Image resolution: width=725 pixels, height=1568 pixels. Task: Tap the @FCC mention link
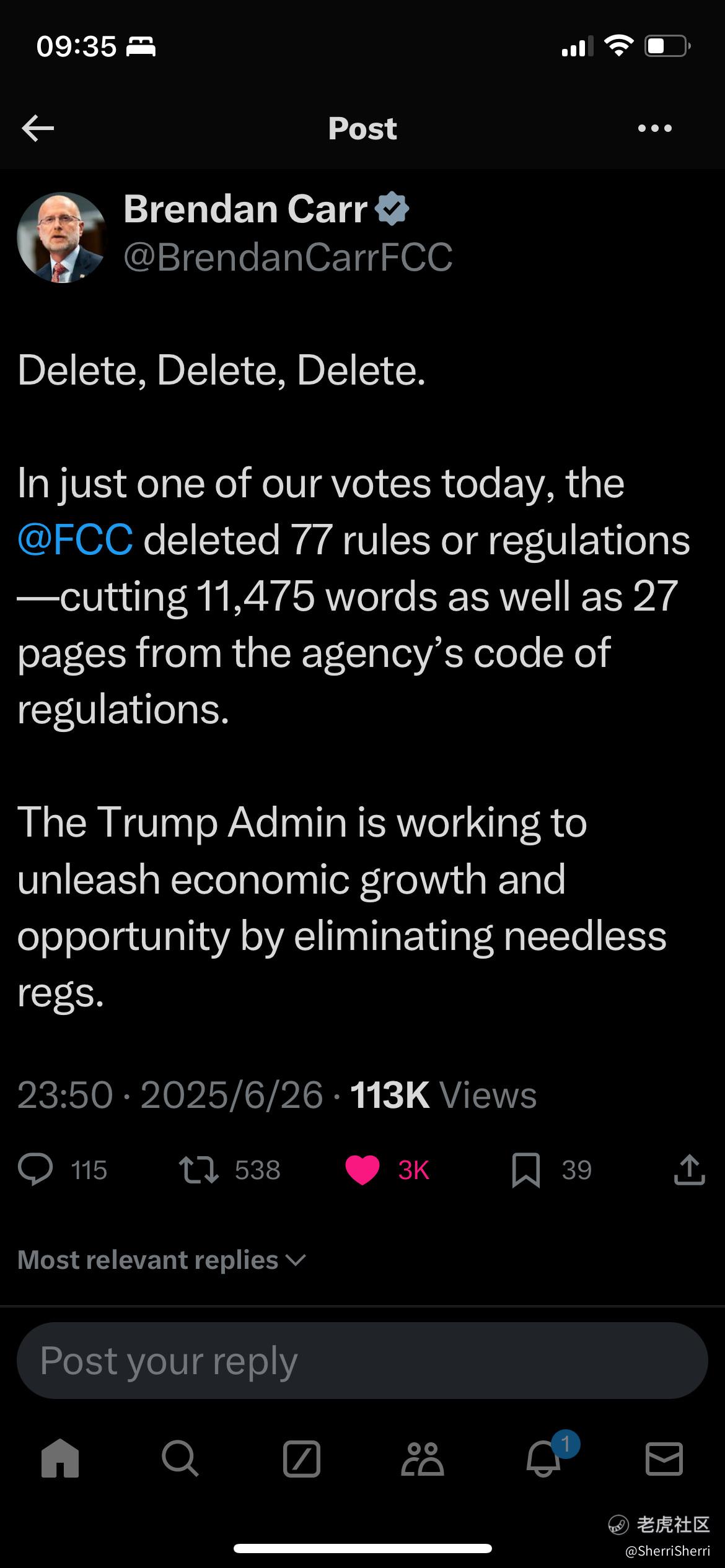[75, 540]
